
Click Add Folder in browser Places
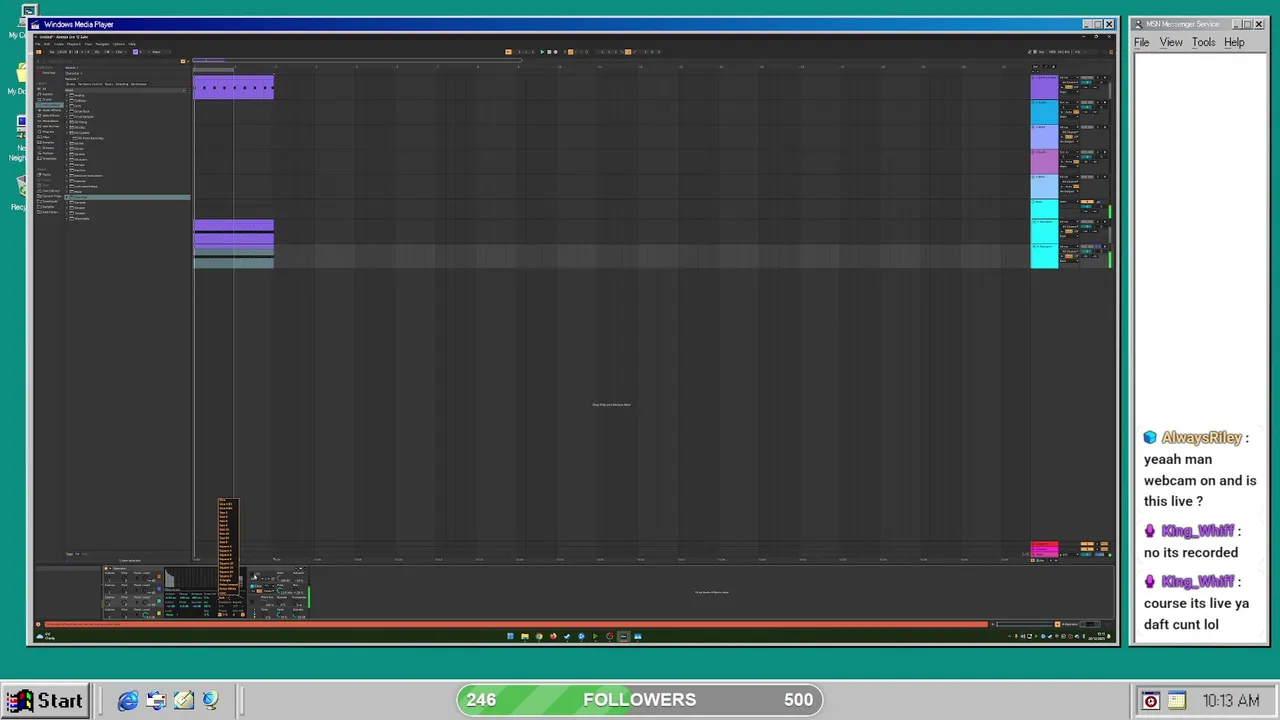(x=50, y=212)
